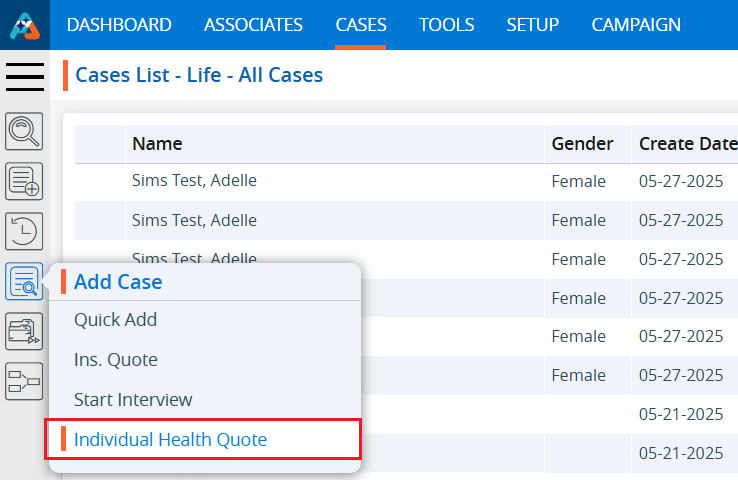This screenshot has width=738, height=480.
Task: Click the folder forward arrows sidebar icon
Action: (25, 331)
